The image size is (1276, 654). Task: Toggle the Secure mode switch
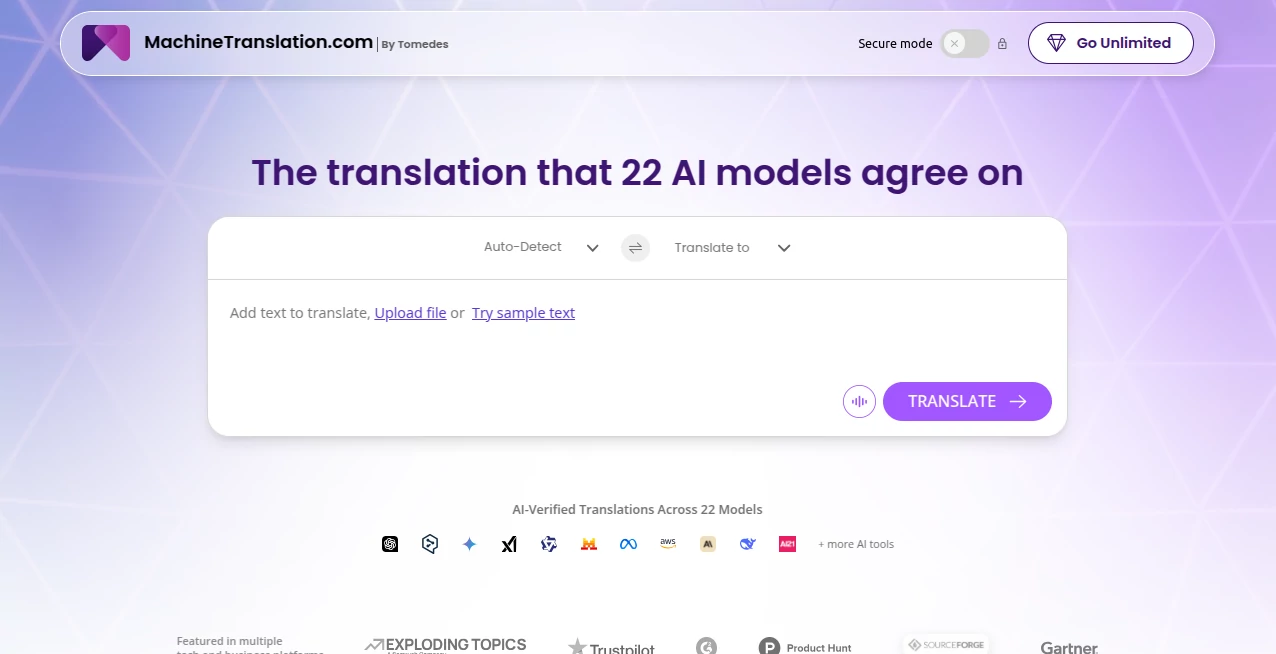(x=965, y=44)
